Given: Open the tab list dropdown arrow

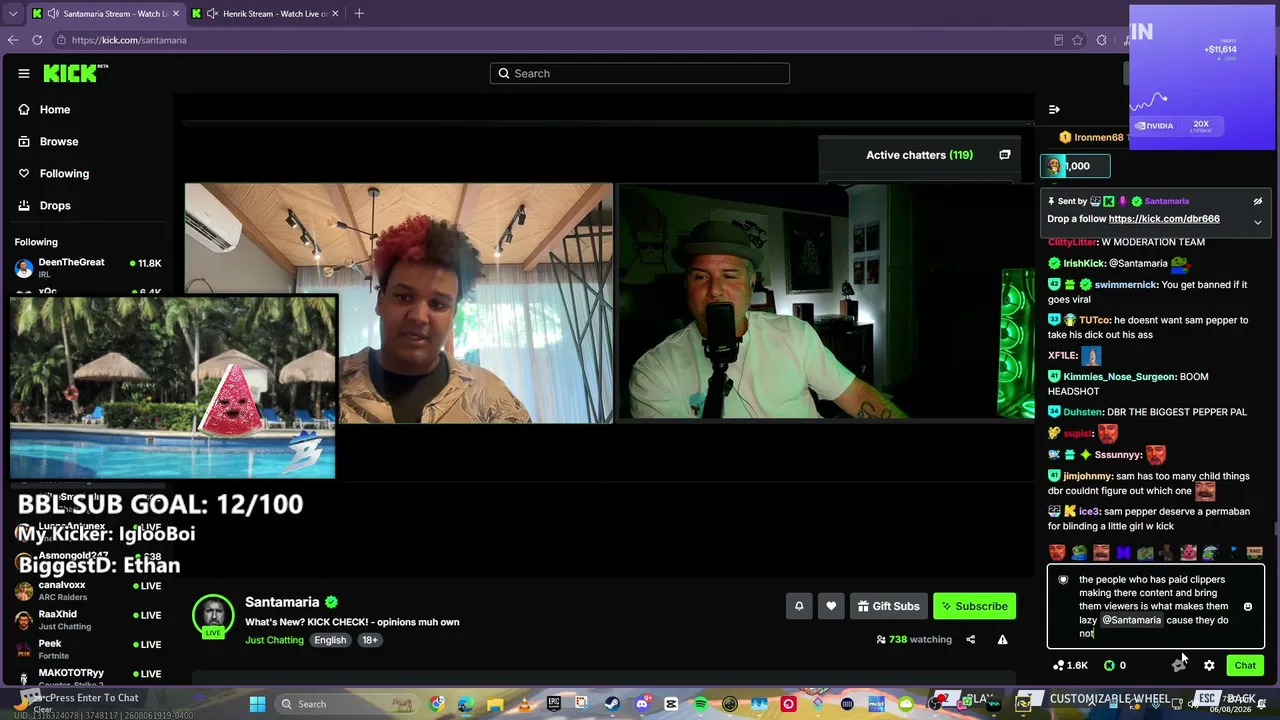Looking at the screenshot, I should pyautogui.click(x=13, y=13).
